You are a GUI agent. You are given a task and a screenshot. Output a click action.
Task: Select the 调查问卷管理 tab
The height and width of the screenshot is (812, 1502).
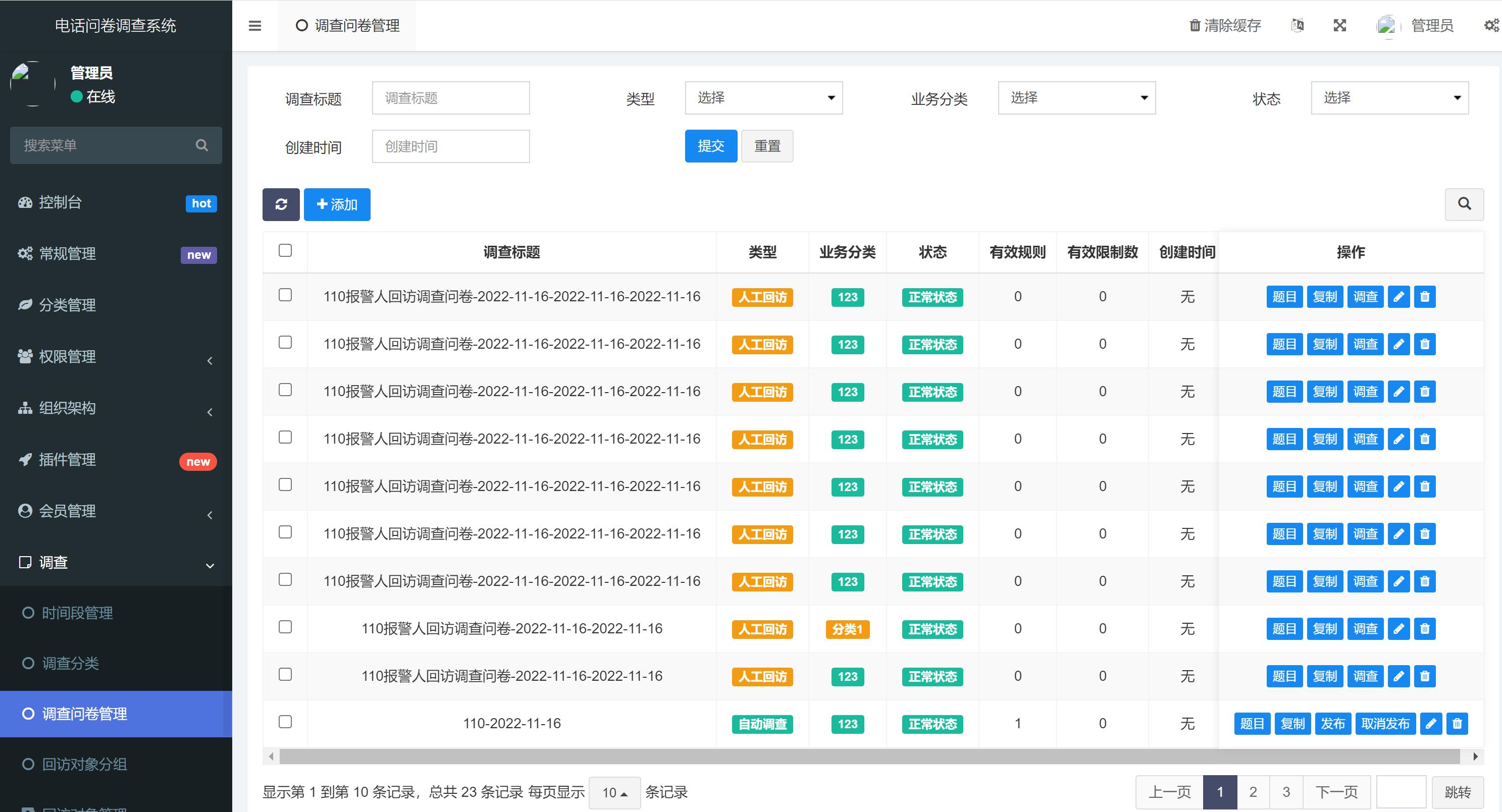click(347, 26)
